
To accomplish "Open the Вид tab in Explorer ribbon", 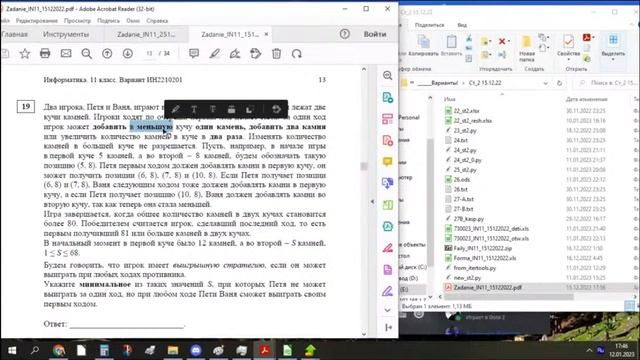I will pos(462,25).
